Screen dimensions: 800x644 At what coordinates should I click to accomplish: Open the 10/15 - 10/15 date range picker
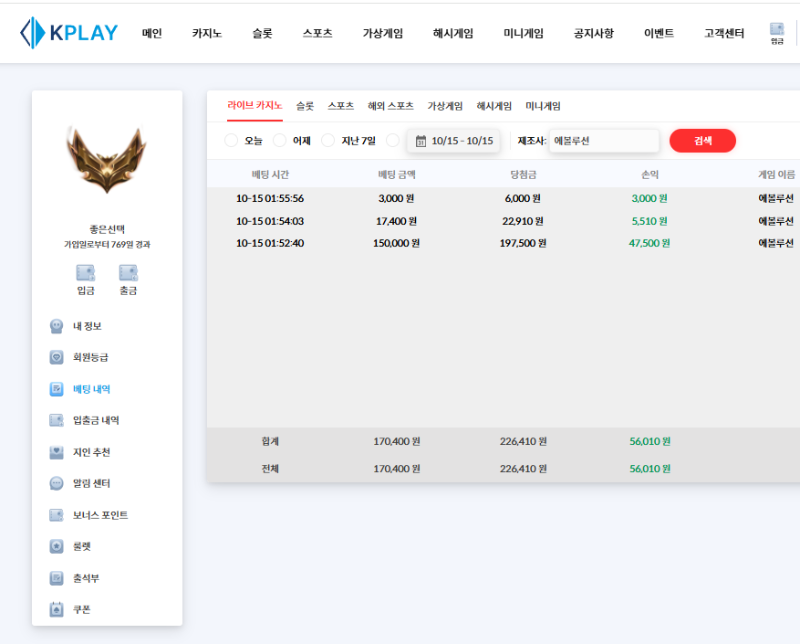pyautogui.click(x=454, y=141)
